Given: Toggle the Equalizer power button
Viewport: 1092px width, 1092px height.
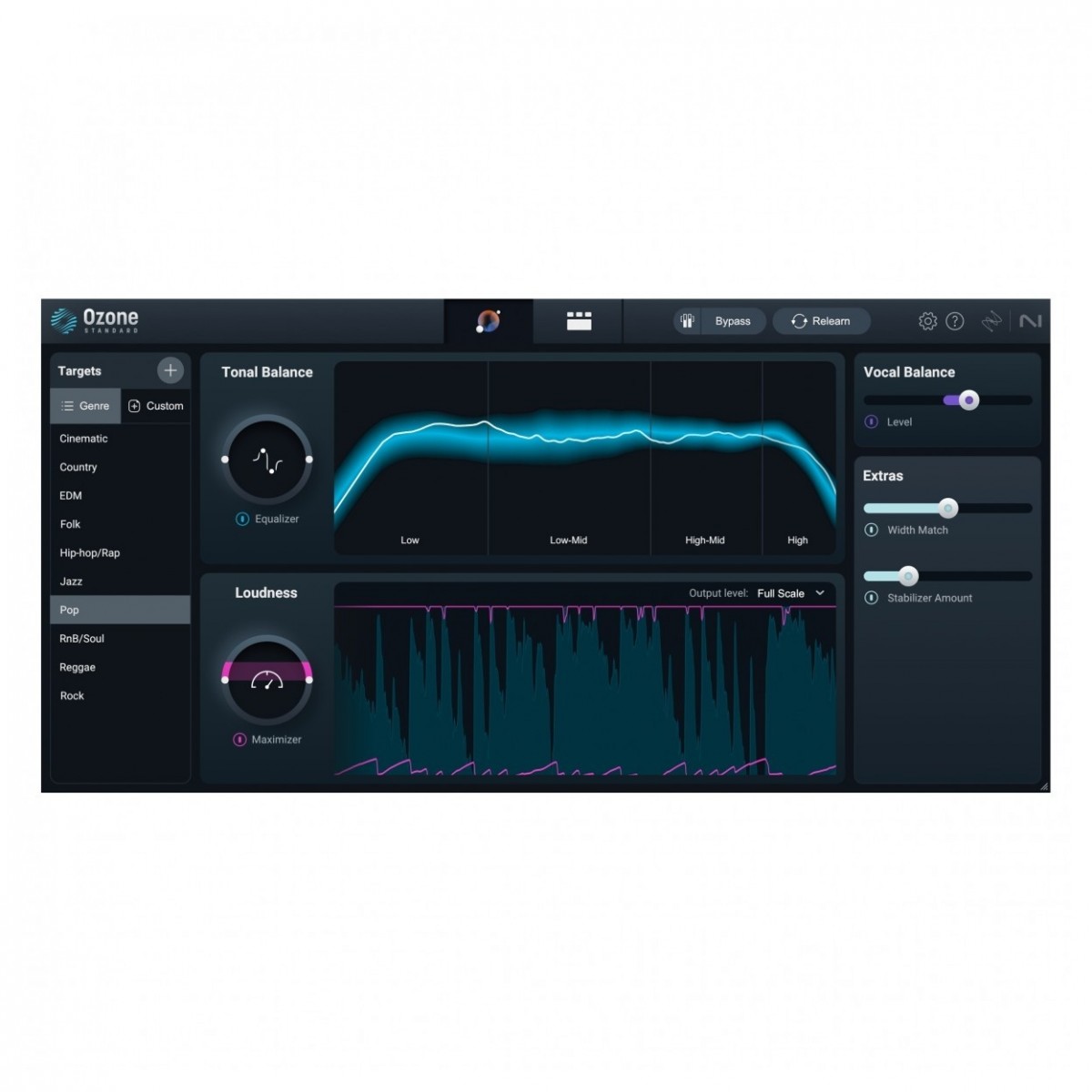Looking at the screenshot, I should [x=242, y=519].
